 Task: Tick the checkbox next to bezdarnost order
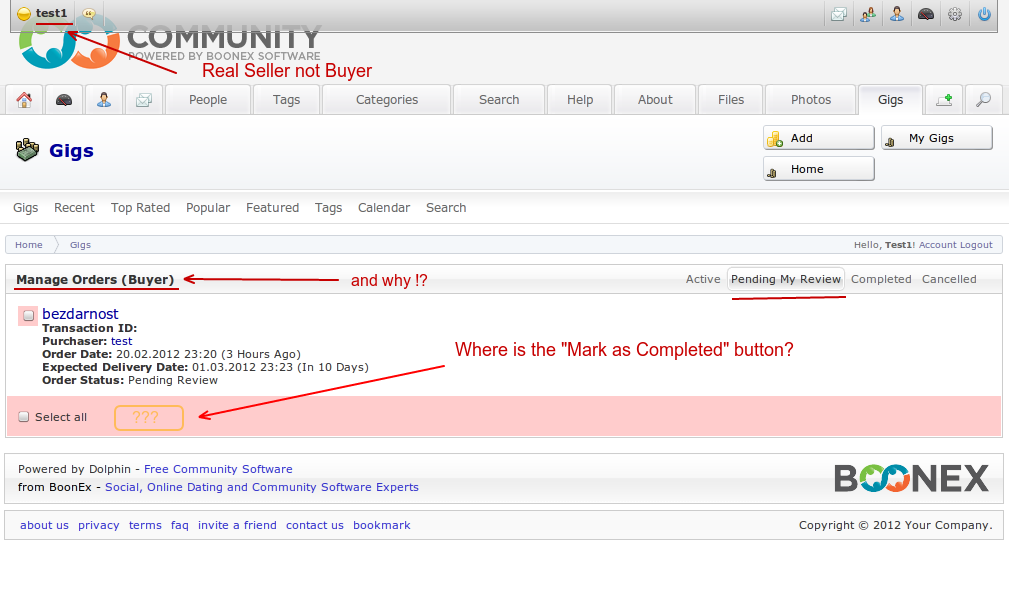(28, 315)
